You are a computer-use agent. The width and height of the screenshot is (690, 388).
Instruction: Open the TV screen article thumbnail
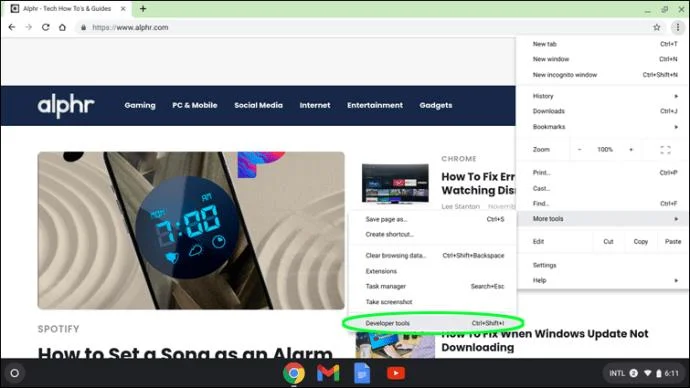pyautogui.click(x=395, y=183)
